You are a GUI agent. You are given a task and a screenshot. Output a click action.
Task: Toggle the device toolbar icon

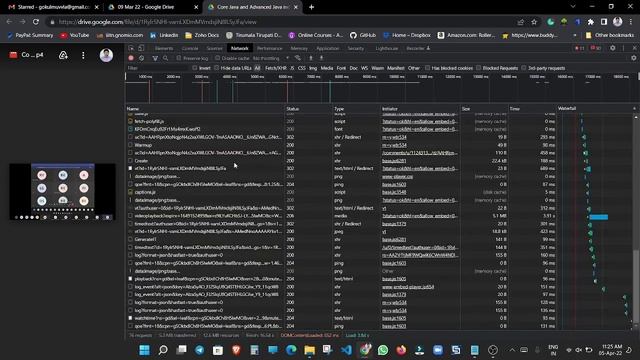(141, 48)
